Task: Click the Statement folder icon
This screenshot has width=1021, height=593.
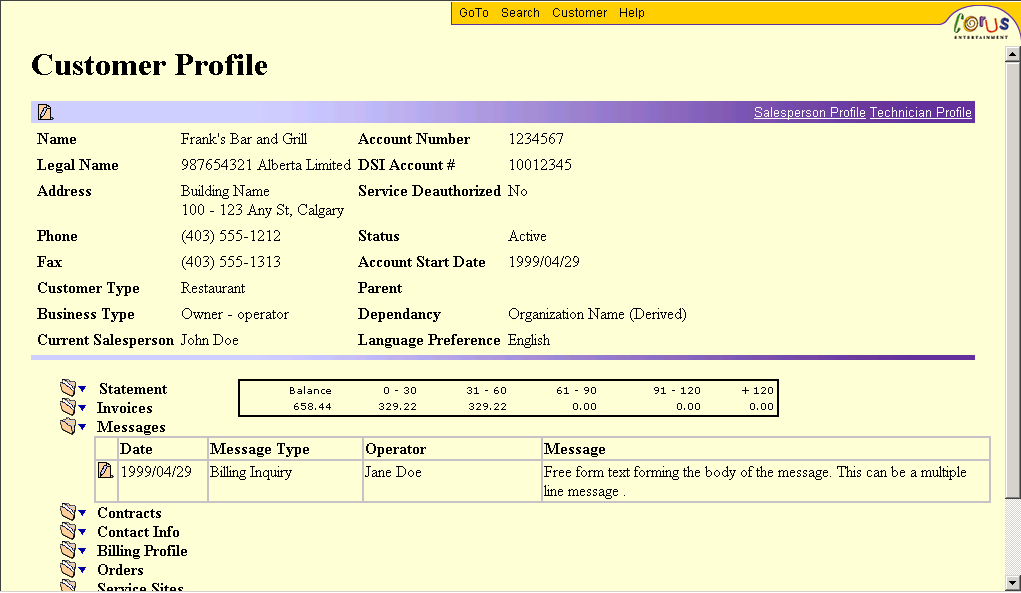Action: click(68, 388)
